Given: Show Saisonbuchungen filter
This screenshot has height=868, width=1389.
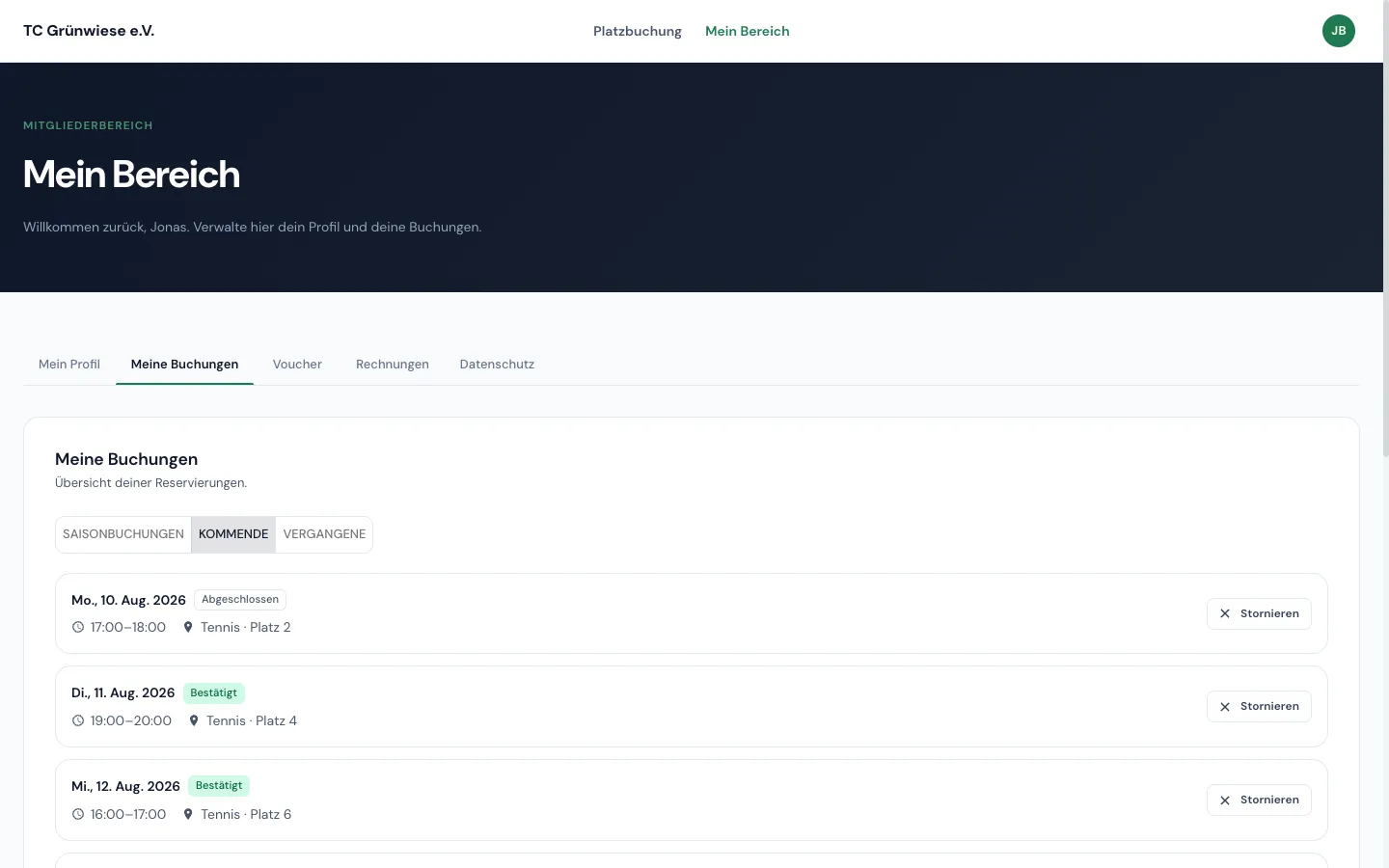Looking at the screenshot, I should (123, 534).
